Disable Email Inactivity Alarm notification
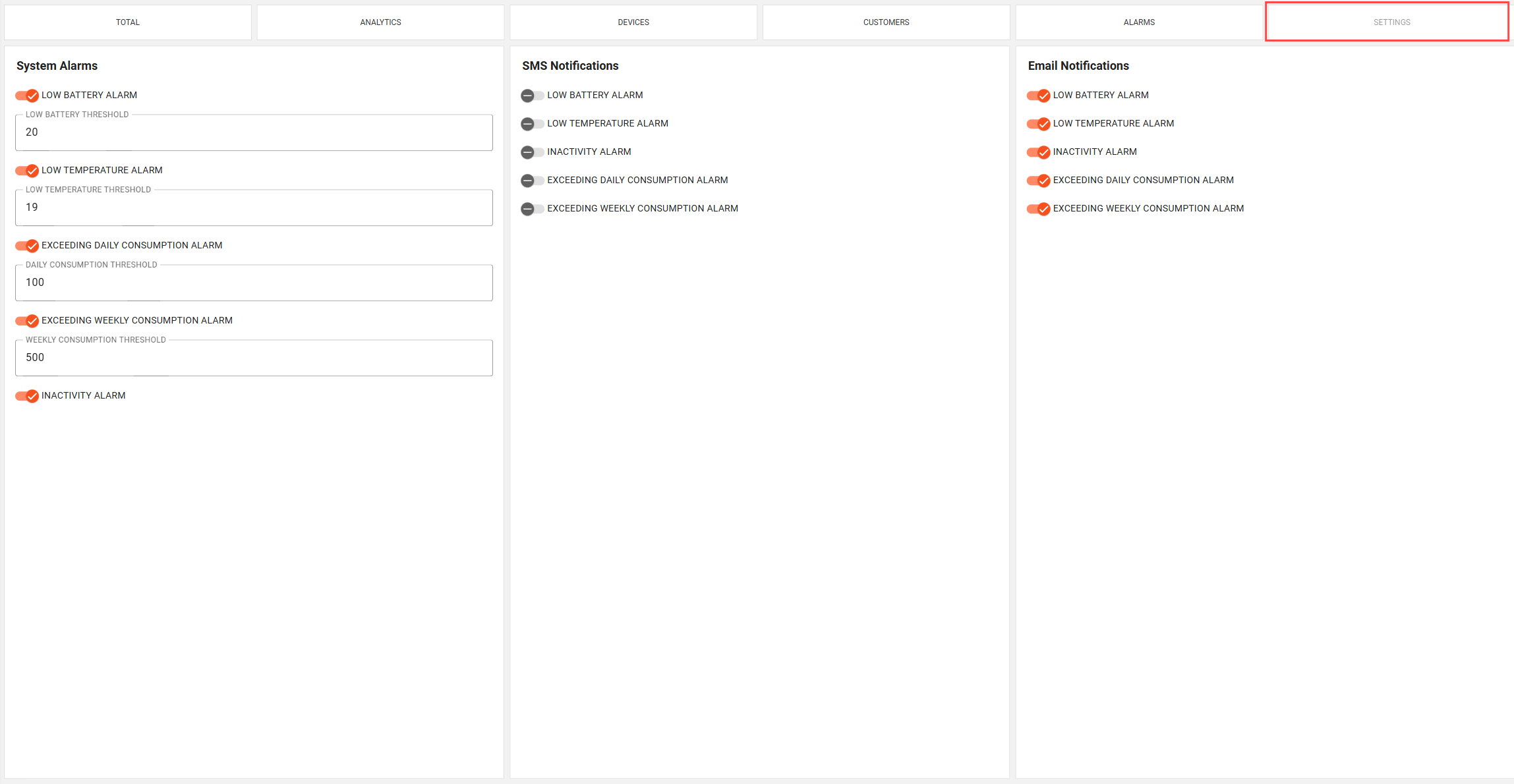 click(x=1038, y=152)
